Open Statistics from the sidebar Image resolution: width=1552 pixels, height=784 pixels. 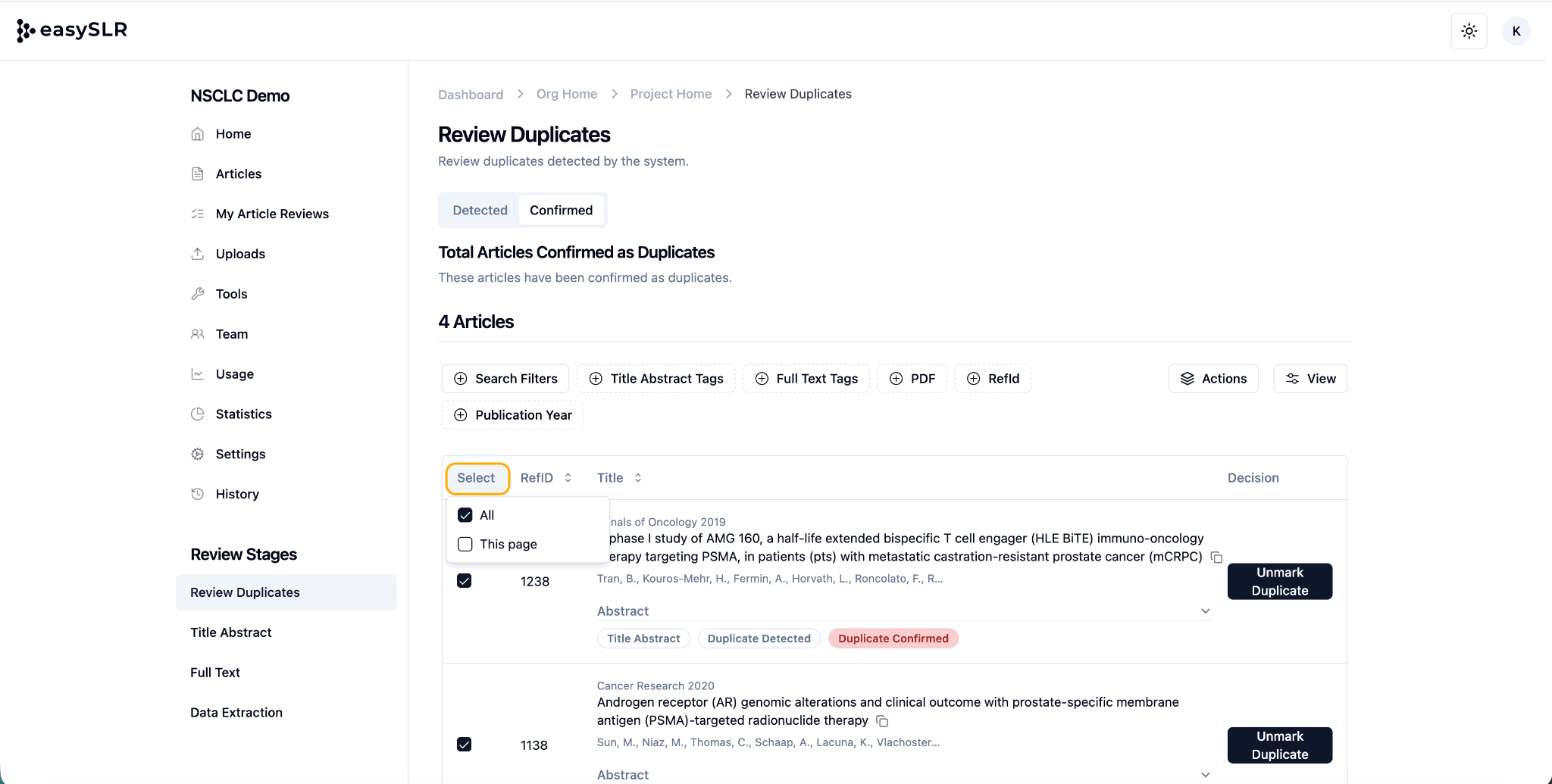tap(243, 414)
